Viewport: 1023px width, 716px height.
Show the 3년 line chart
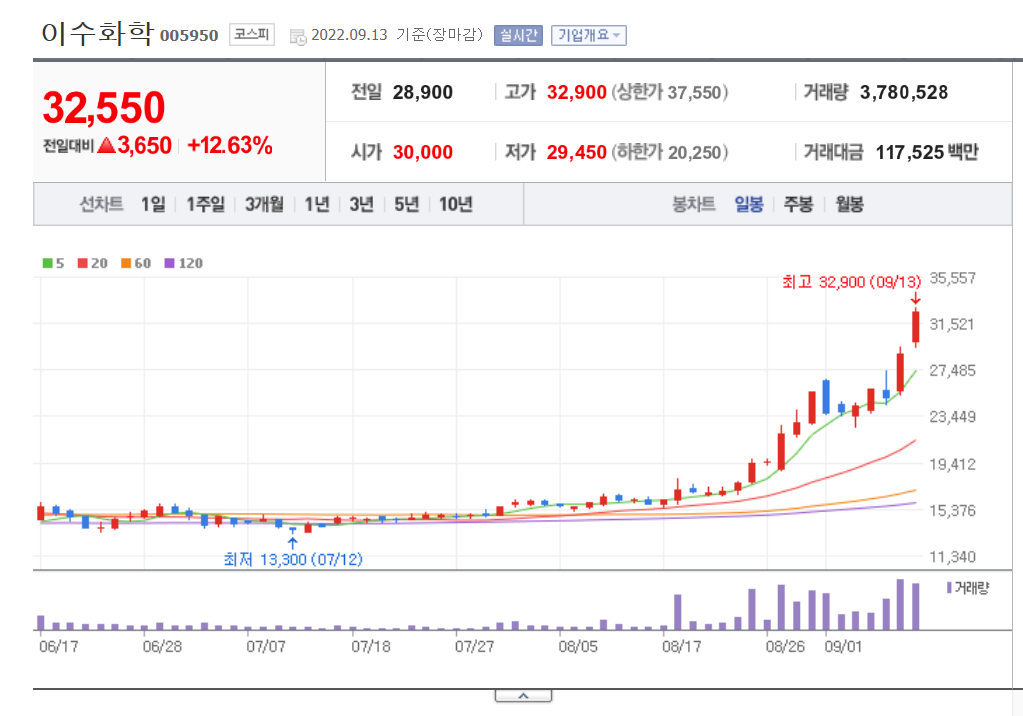coord(361,204)
